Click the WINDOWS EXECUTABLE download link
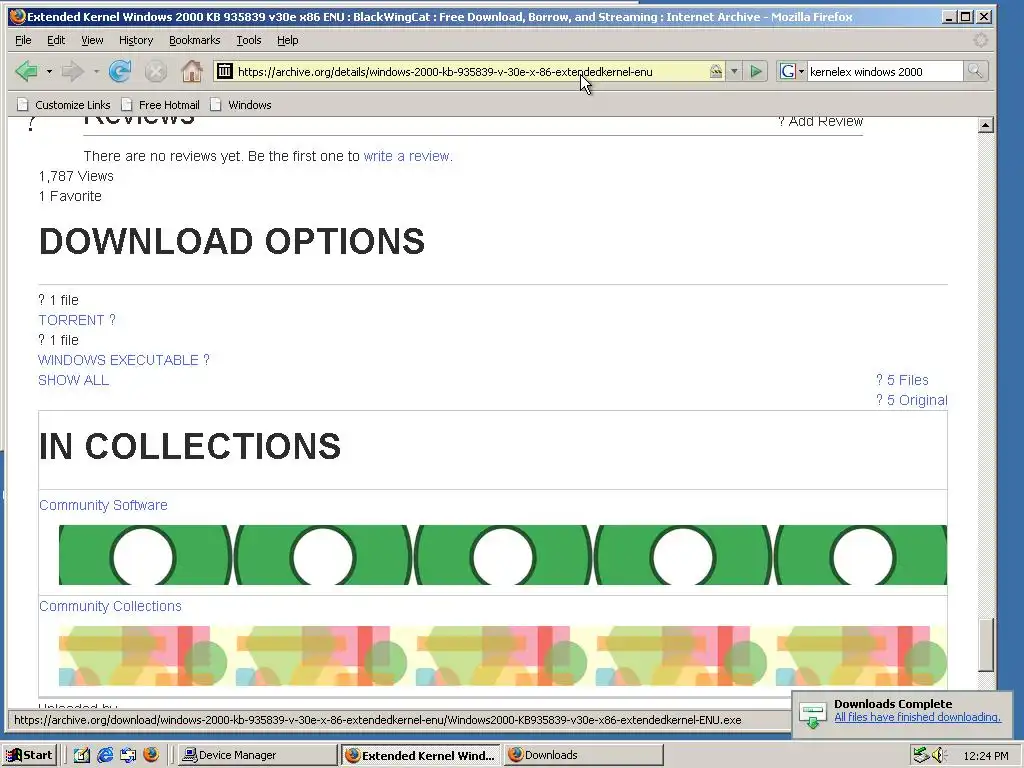Image resolution: width=1024 pixels, height=768 pixels. 123,360
